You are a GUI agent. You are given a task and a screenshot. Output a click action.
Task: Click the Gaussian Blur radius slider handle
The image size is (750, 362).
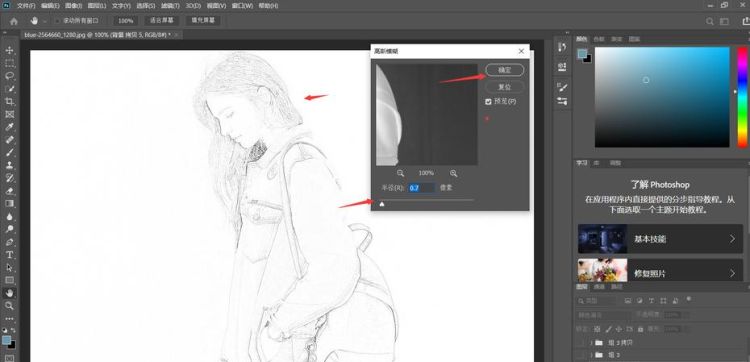(382, 205)
